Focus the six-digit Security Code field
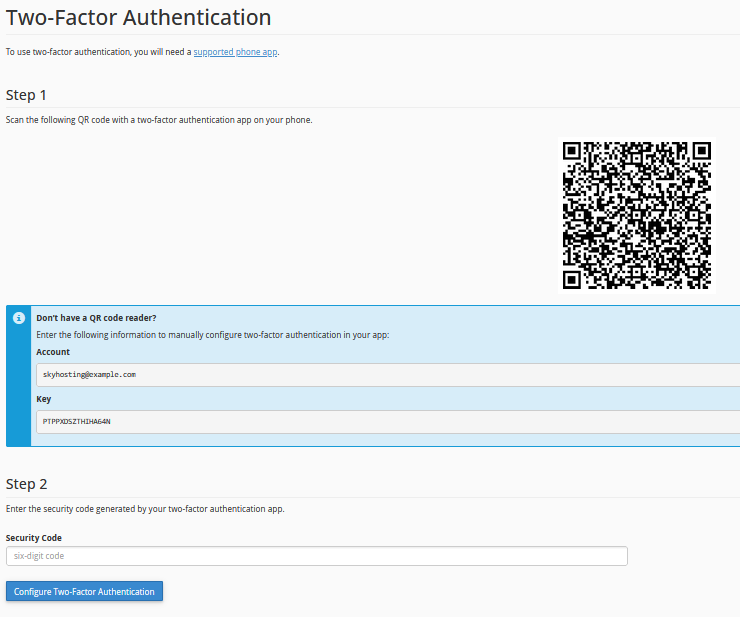Viewport: 740px width, 617px height. click(316, 556)
